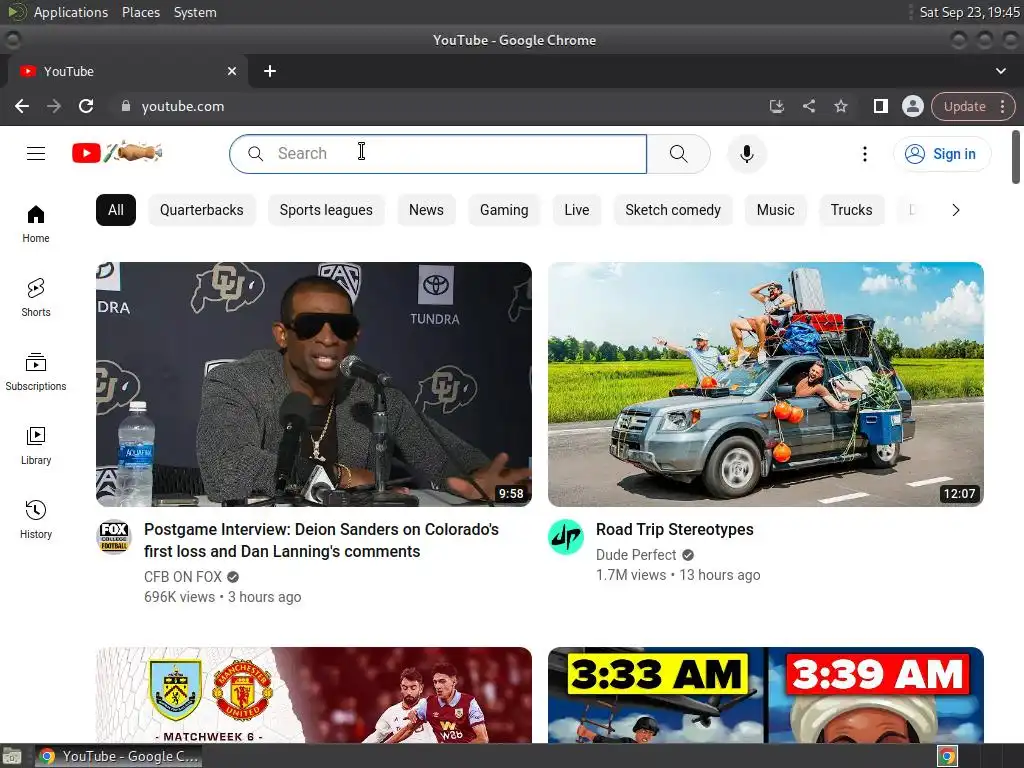Click the page vertical scrollbar
This screenshot has height=768, width=1024.
point(1016,157)
